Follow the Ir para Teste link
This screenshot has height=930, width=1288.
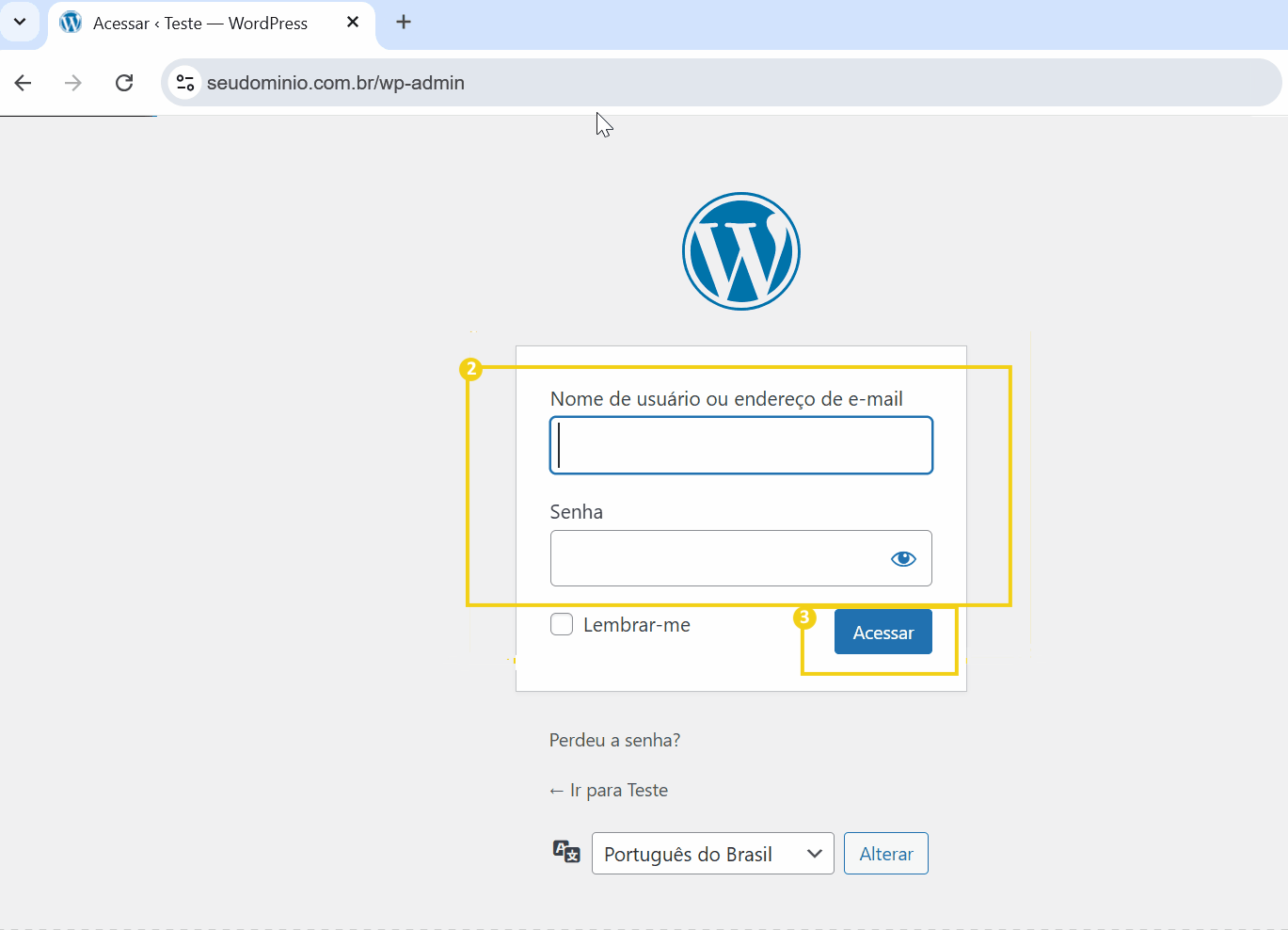click(609, 790)
